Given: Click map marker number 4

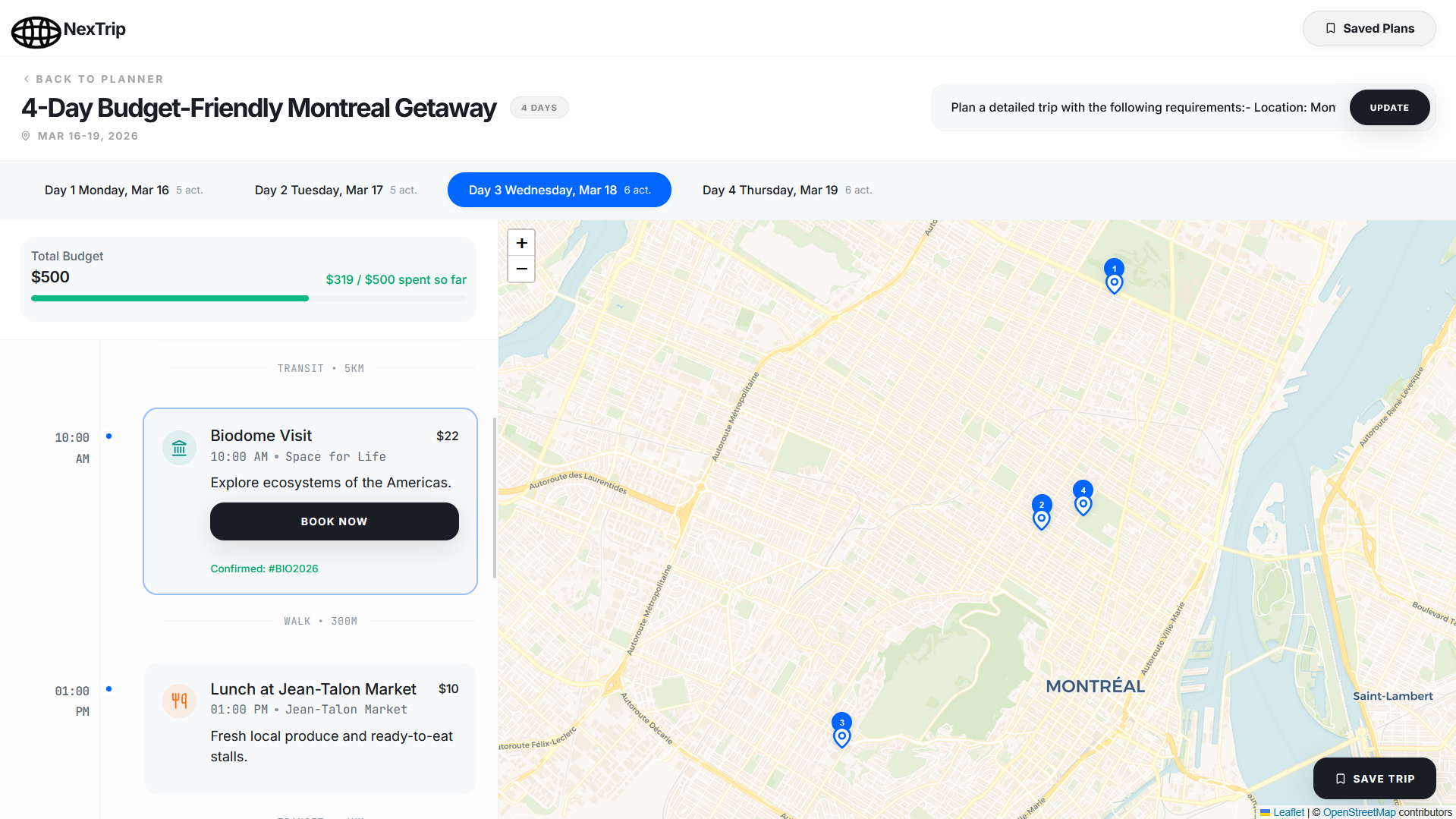Looking at the screenshot, I should (x=1083, y=498).
